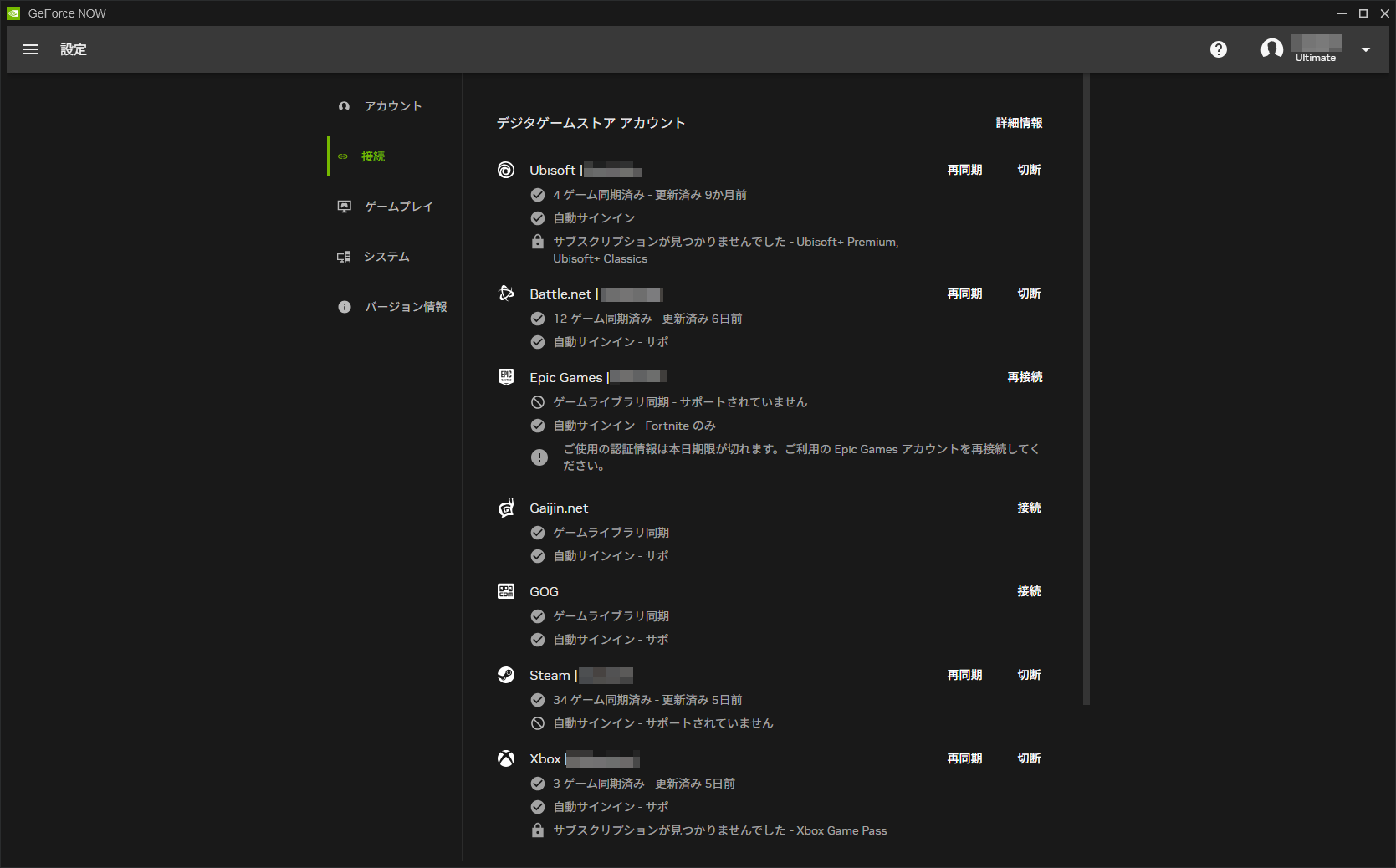Click the Gaijin.net account name
This screenshot has width=1396, height=868.
coord(559,508)
